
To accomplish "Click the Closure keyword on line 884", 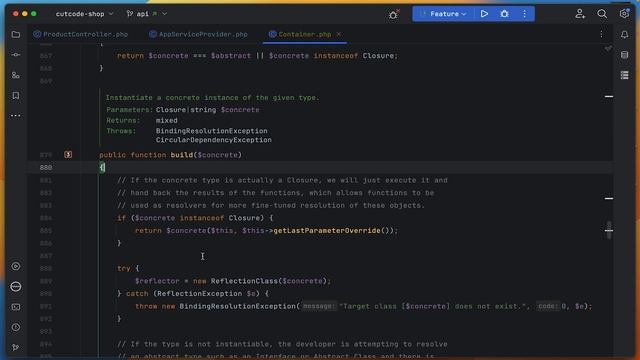I will pyautogui.click(x=244, y=218).
